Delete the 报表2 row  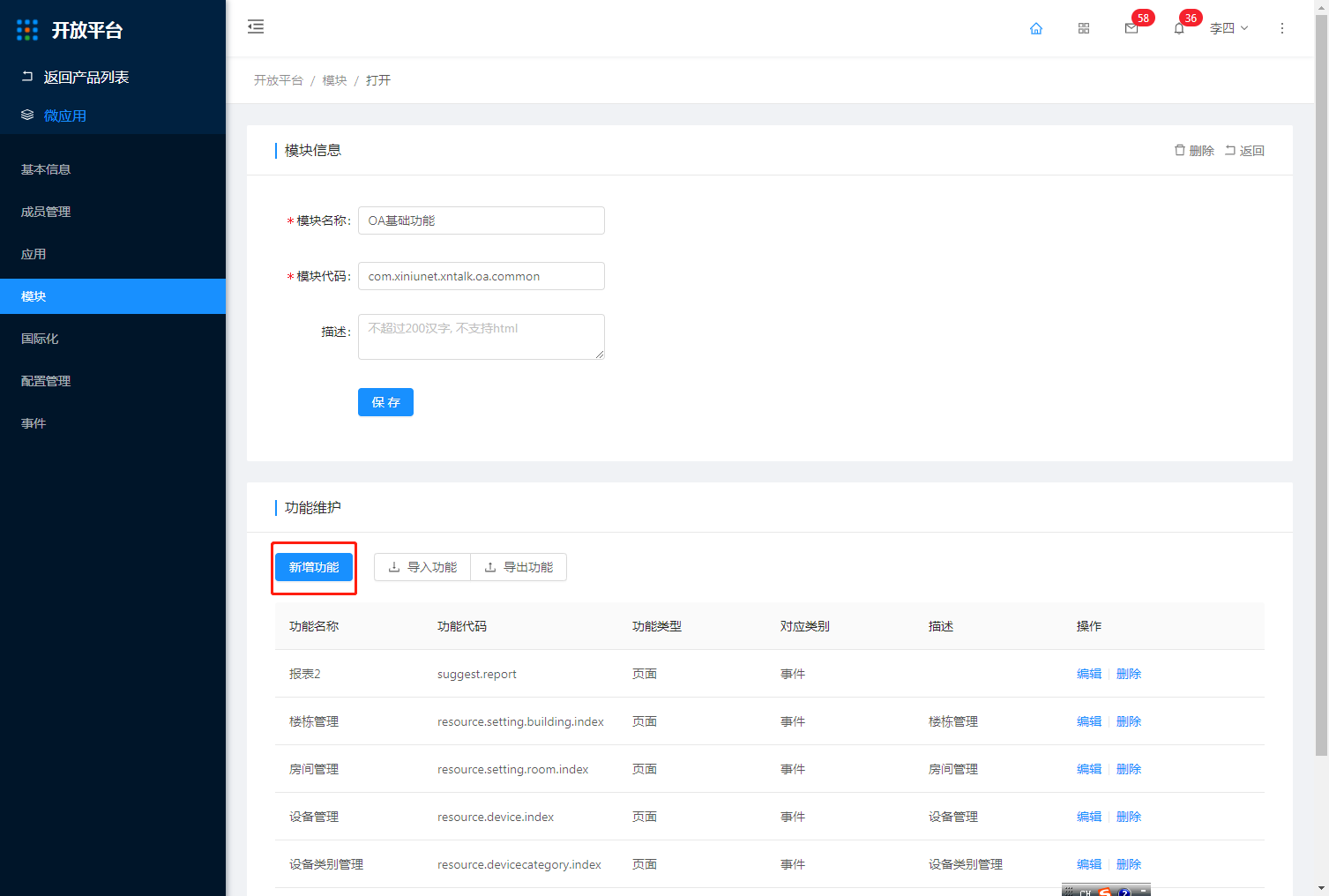(1129, 674)
